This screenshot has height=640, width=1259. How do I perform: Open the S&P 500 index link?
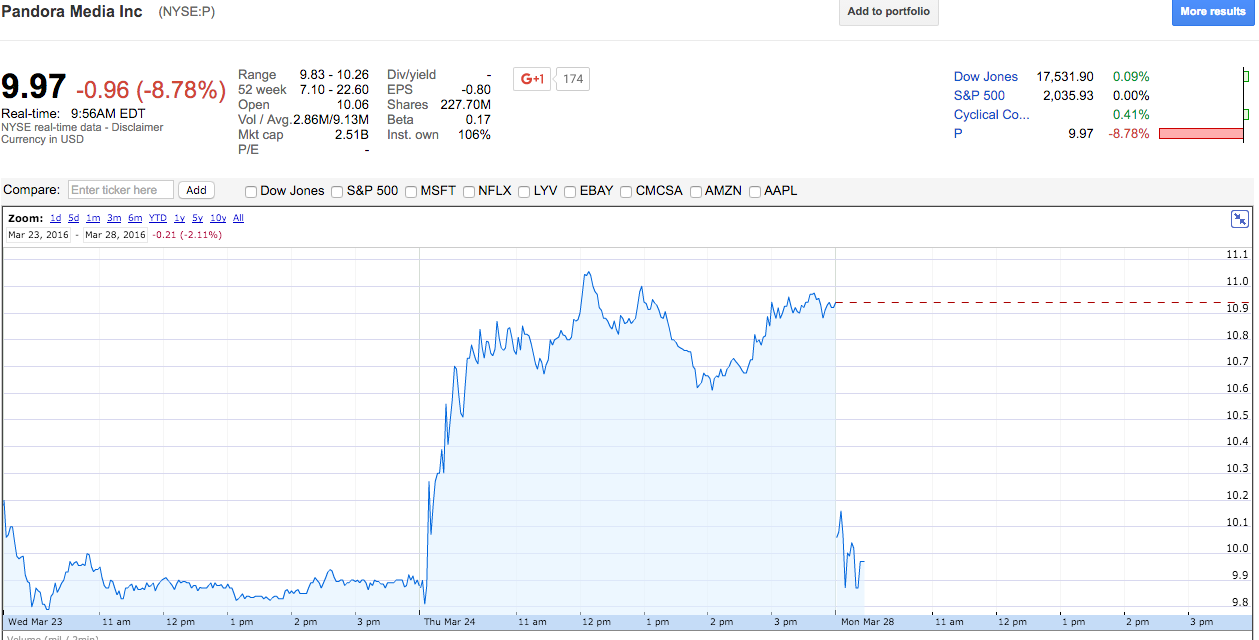pyautogui.click(x=979, y=96)
